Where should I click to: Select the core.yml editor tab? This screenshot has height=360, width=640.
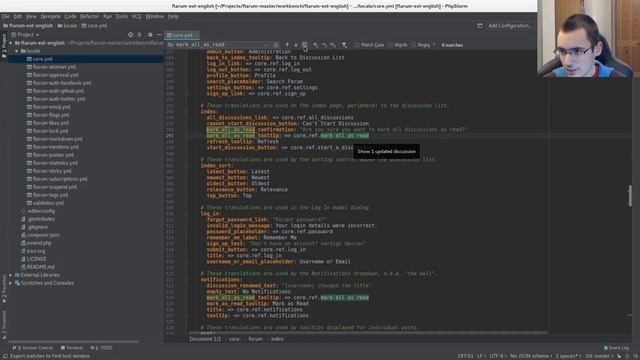182,35
